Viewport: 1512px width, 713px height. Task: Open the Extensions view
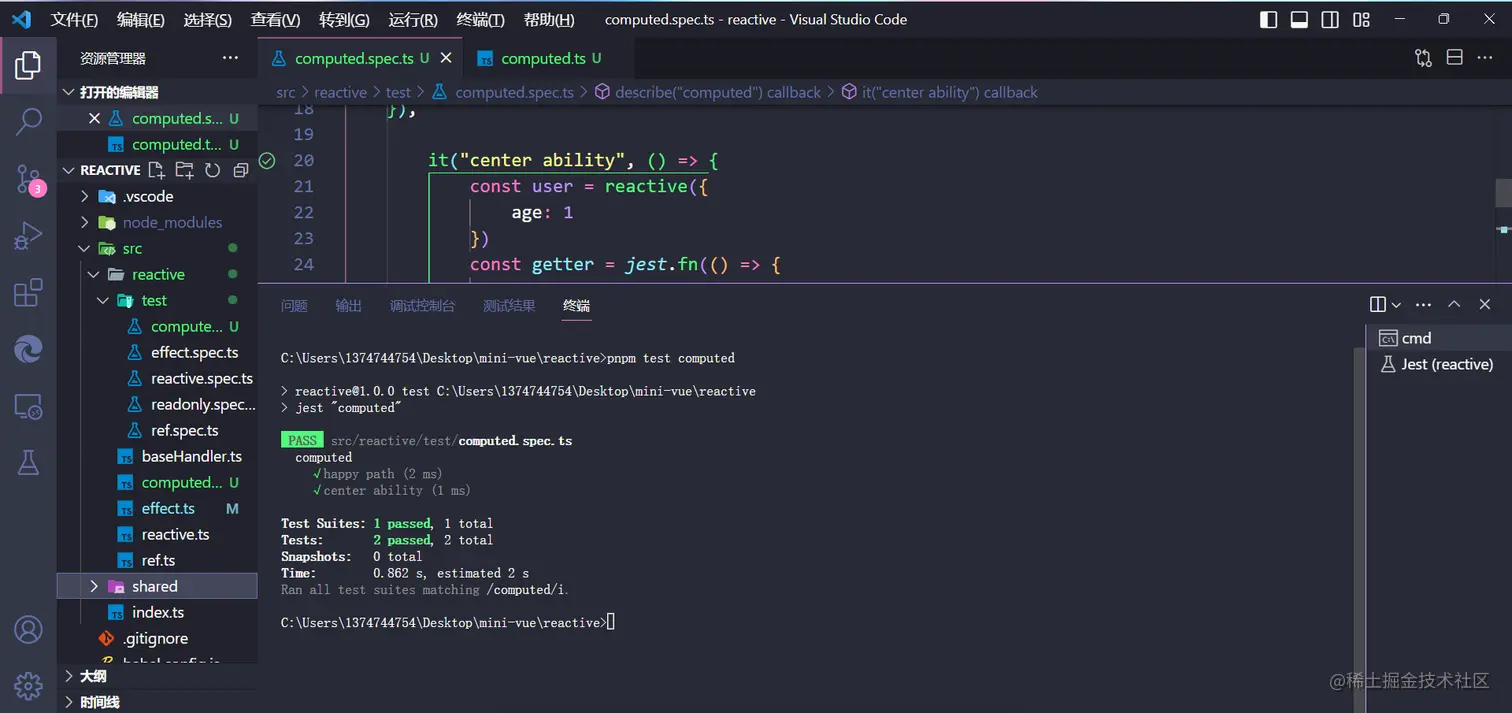pyautogui.click(x=28, y=292)
